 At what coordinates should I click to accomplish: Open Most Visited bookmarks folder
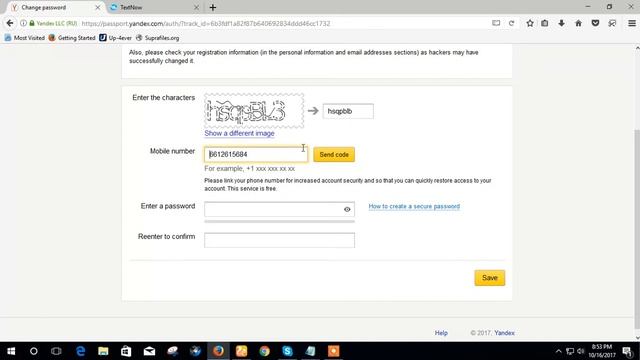click(24, 38)
